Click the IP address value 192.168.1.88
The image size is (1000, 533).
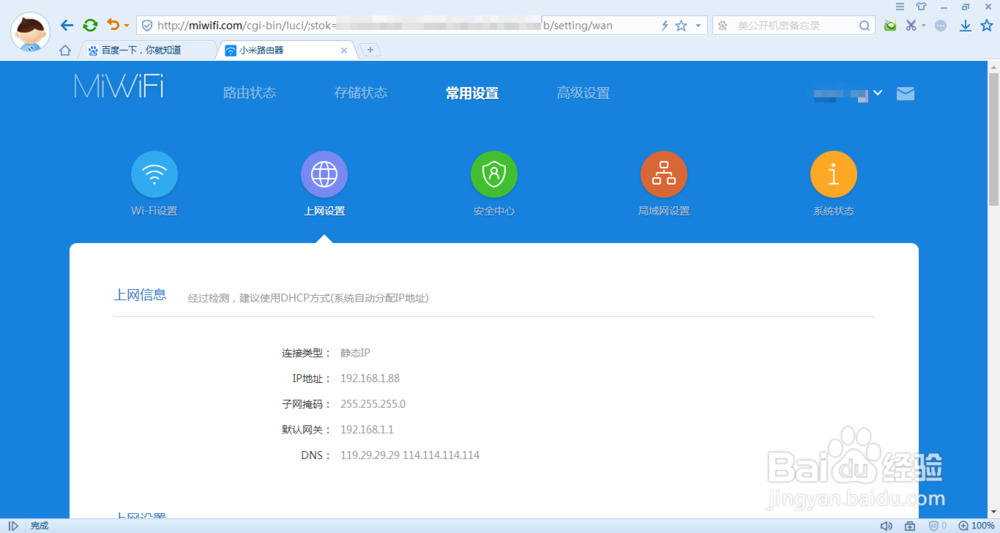(x=370, y=378)
